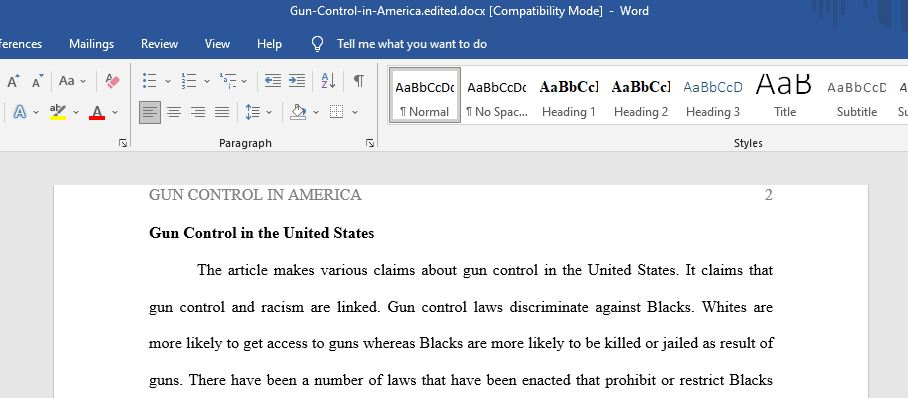
Task: Click heading Gun Control in the United States
Action: pos(262,233)
